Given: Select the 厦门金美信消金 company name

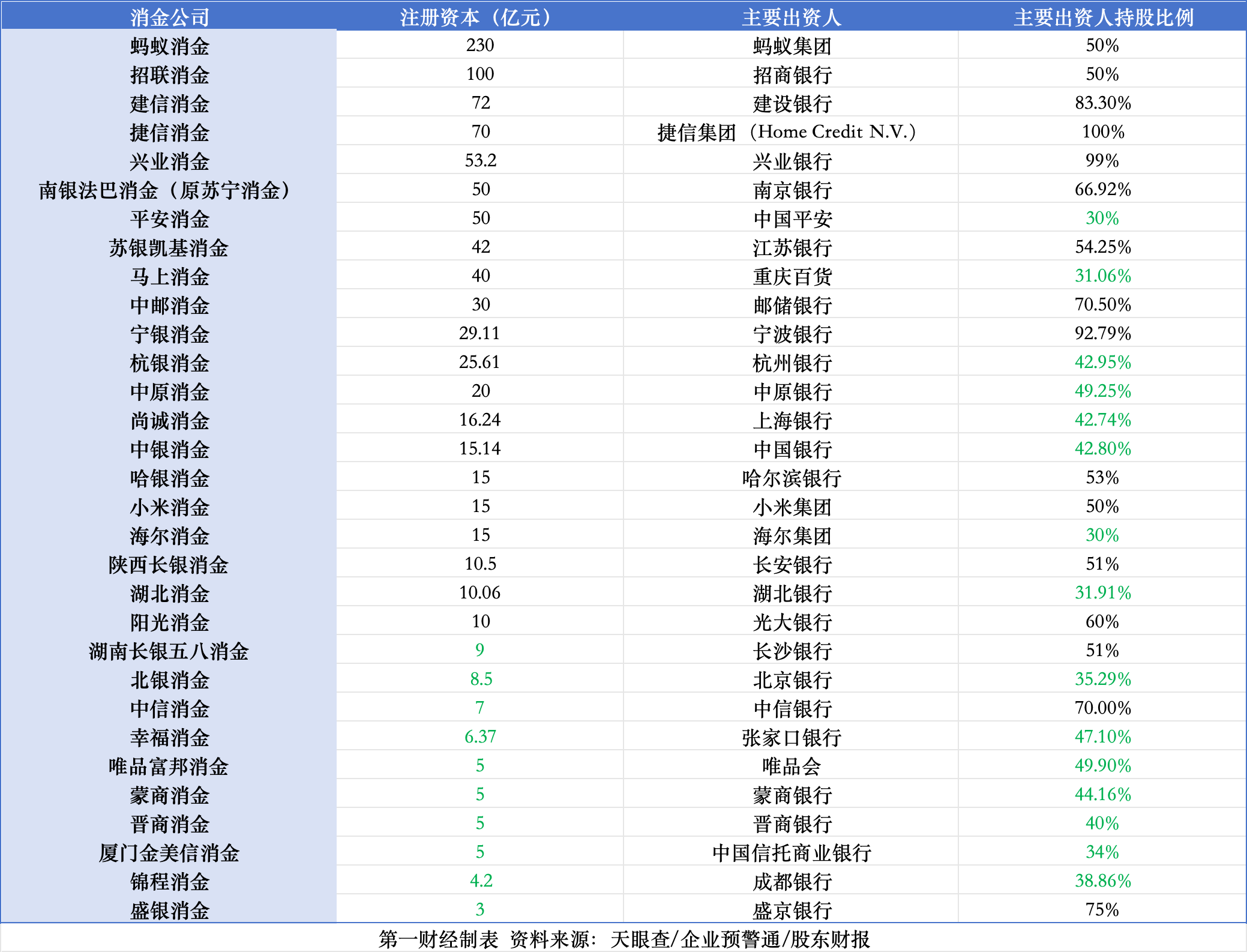Looking at the screenshot, I should pos(168,852).
